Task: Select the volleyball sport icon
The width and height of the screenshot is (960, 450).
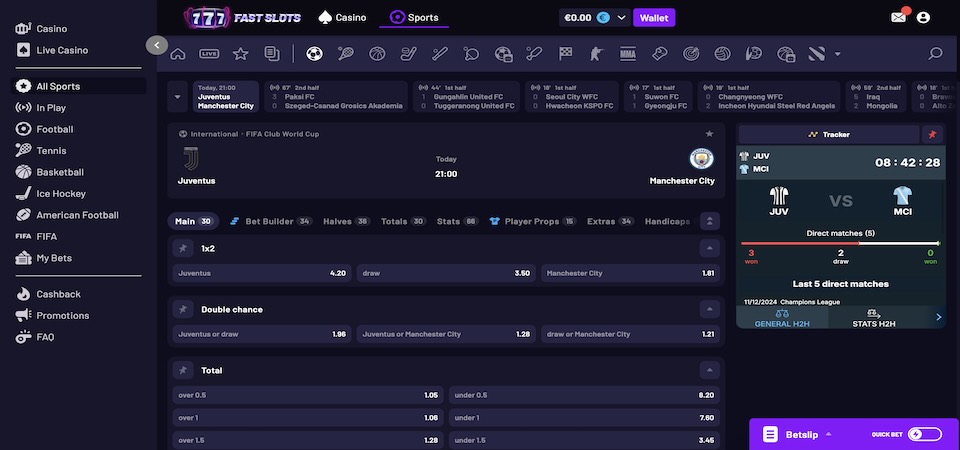Action: 722,54
